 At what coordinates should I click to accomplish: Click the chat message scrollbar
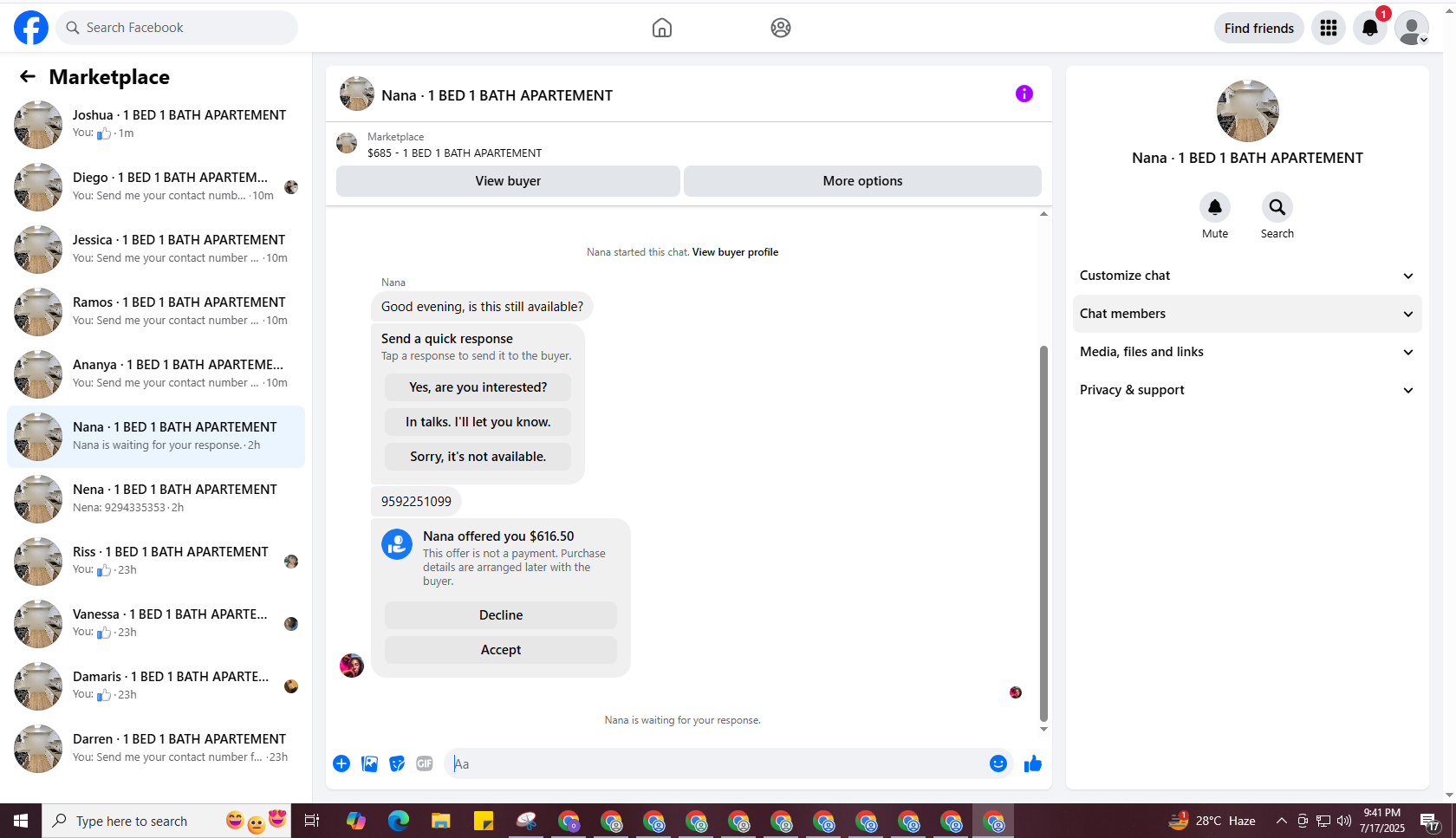1043,533
